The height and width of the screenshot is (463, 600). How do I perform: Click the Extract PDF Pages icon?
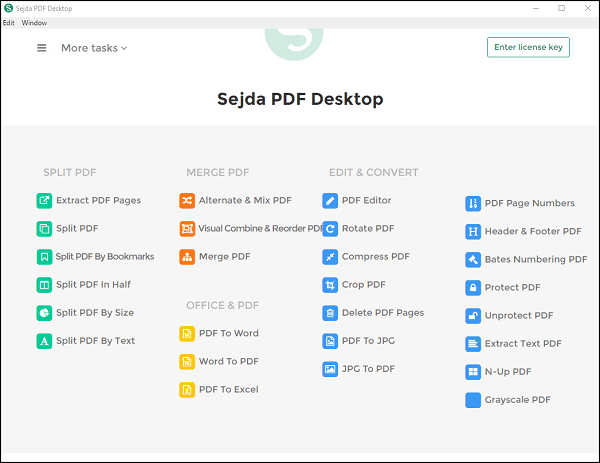click(x=44, y=201)
